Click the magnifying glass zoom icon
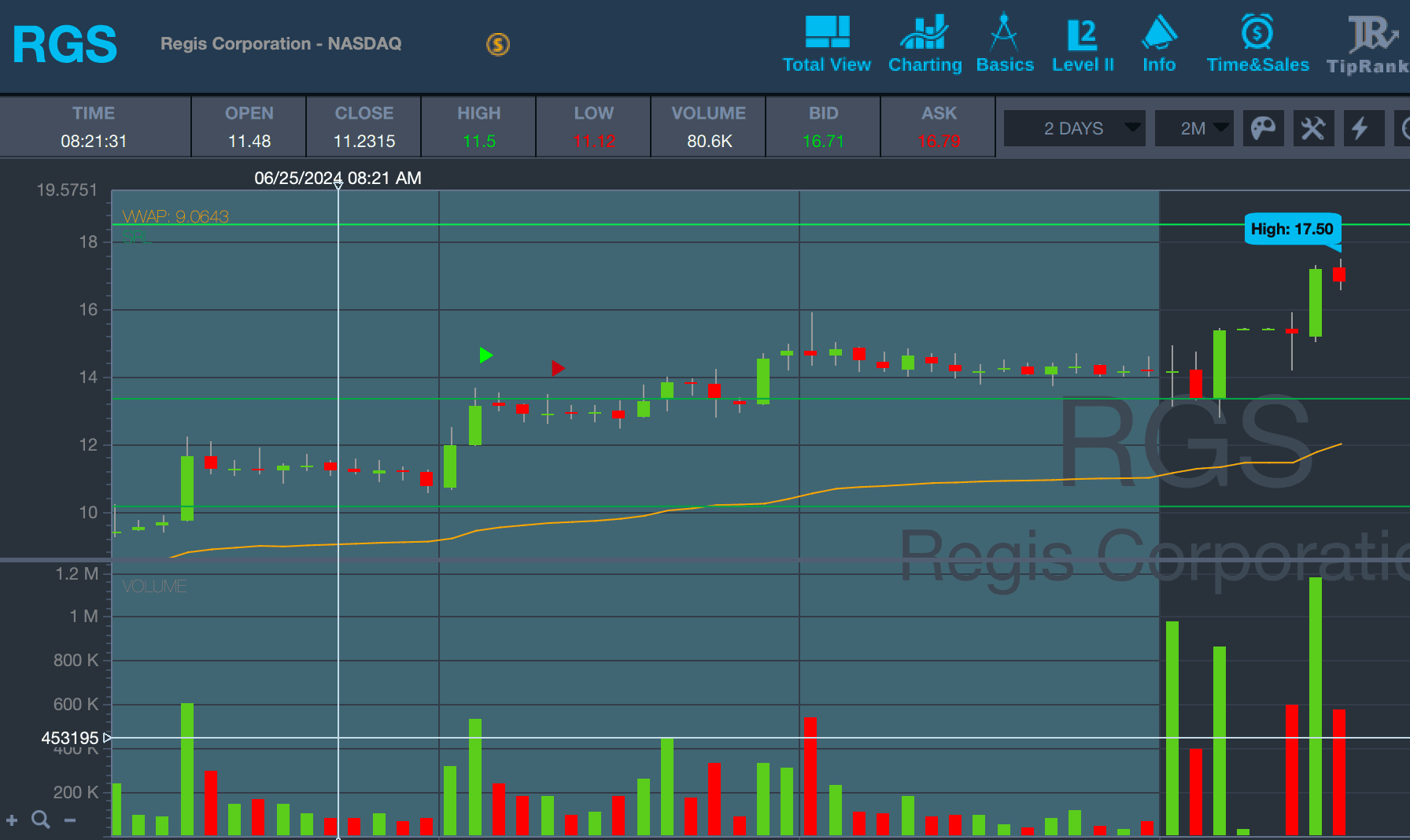This screenshot has width=1410, height=840. (x=40, y=820)
